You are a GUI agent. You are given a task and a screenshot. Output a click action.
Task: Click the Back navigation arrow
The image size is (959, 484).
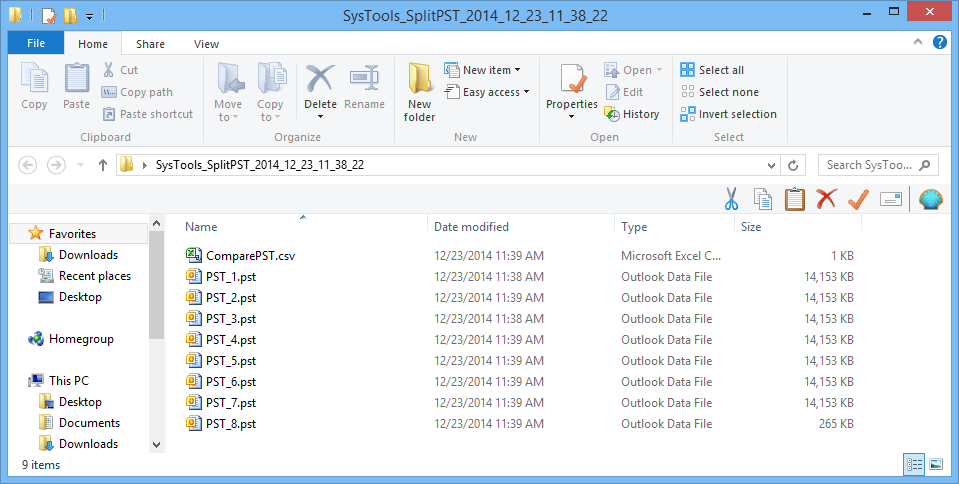(28, 165)
